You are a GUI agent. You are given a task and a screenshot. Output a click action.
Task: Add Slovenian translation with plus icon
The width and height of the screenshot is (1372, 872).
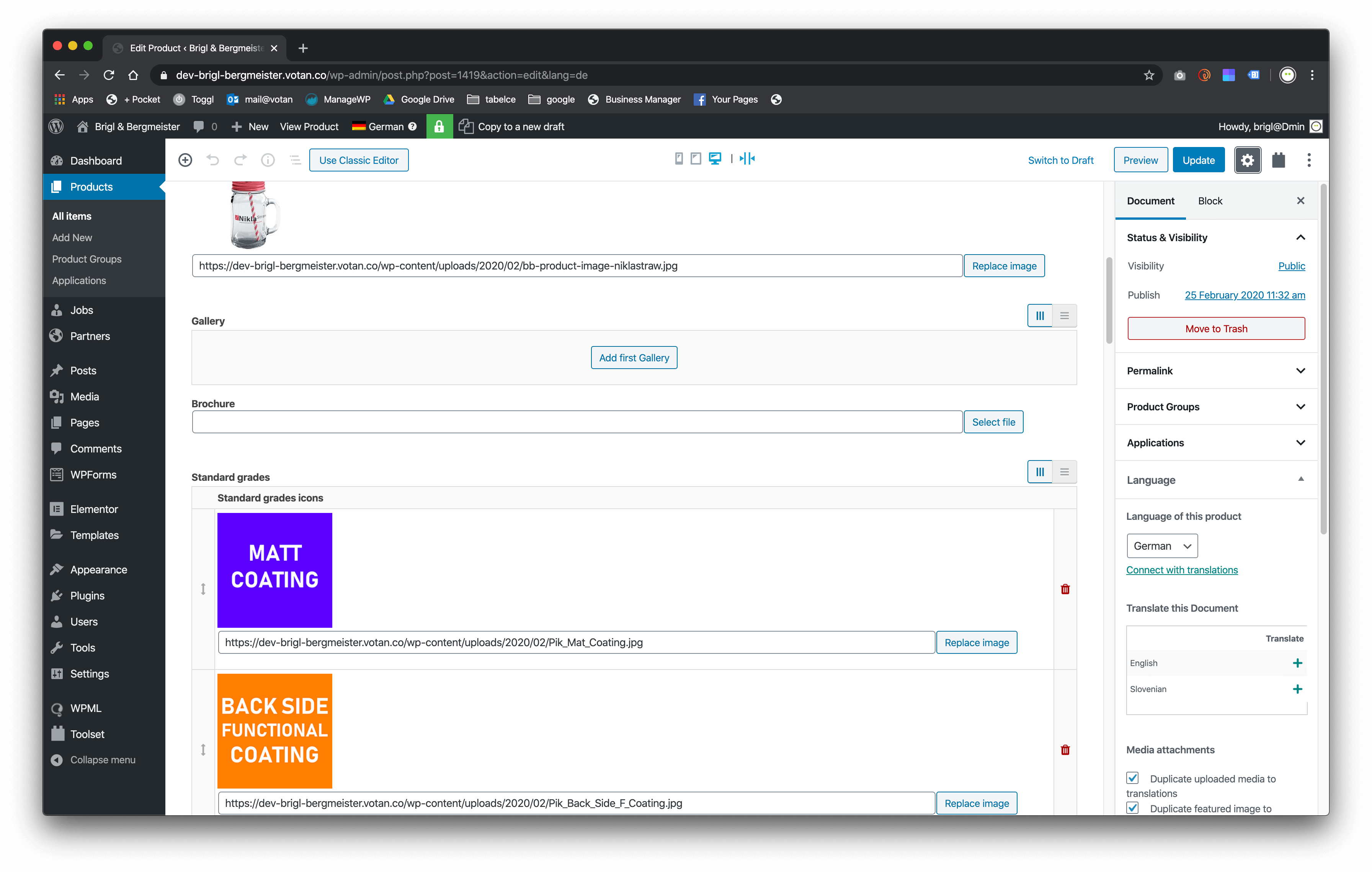pos(1297,689)
